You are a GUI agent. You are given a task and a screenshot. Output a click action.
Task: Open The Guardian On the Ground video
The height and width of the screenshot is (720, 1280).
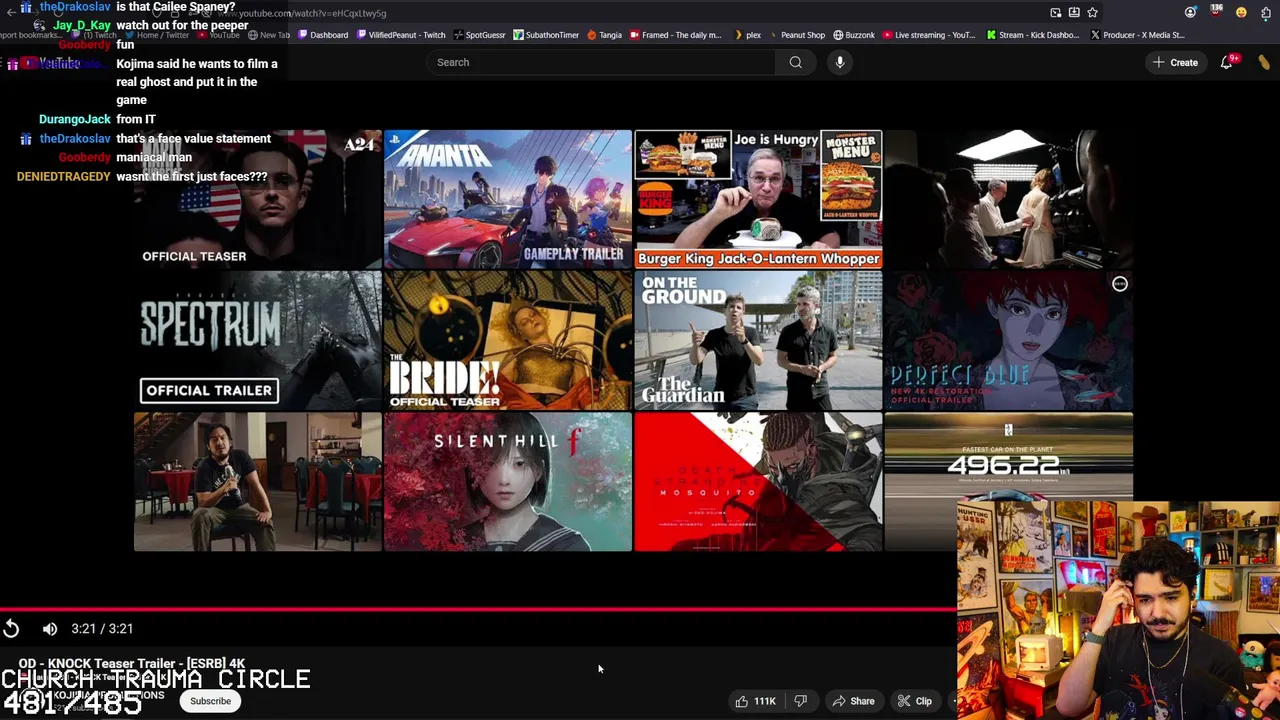pyautogui.click(x=758, y=340)
